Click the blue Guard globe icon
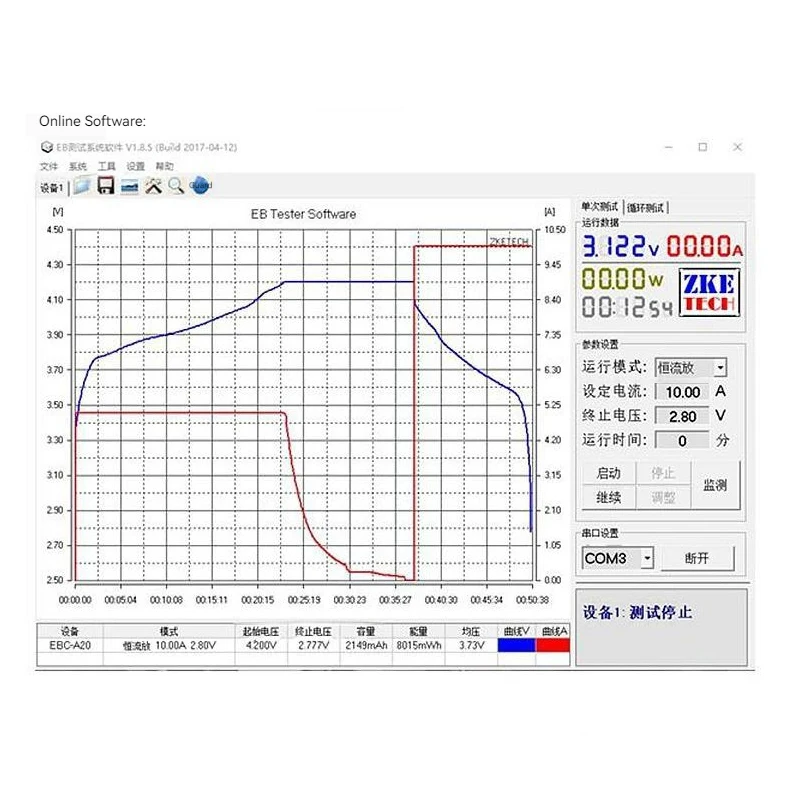Image resolution: width=800 pixels, height=800 pixels. pos(200,185)
